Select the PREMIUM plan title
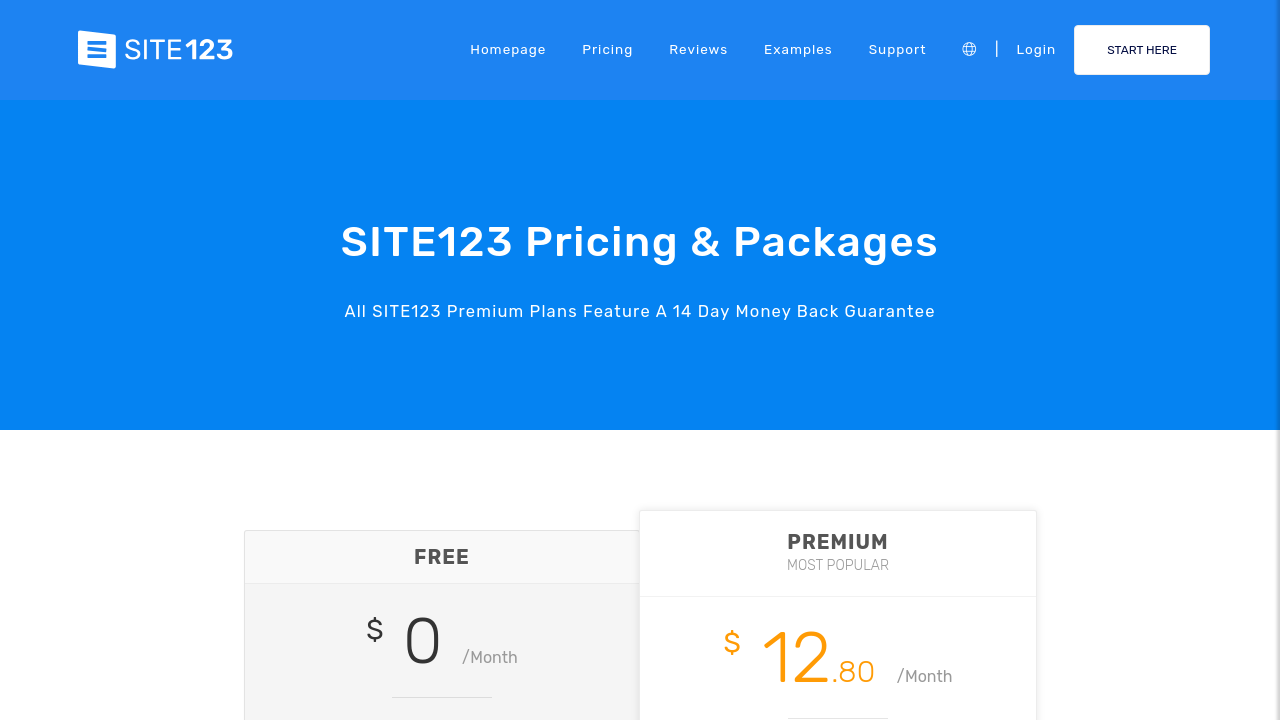Screen dimensions: 1280x720 (838, 542)
